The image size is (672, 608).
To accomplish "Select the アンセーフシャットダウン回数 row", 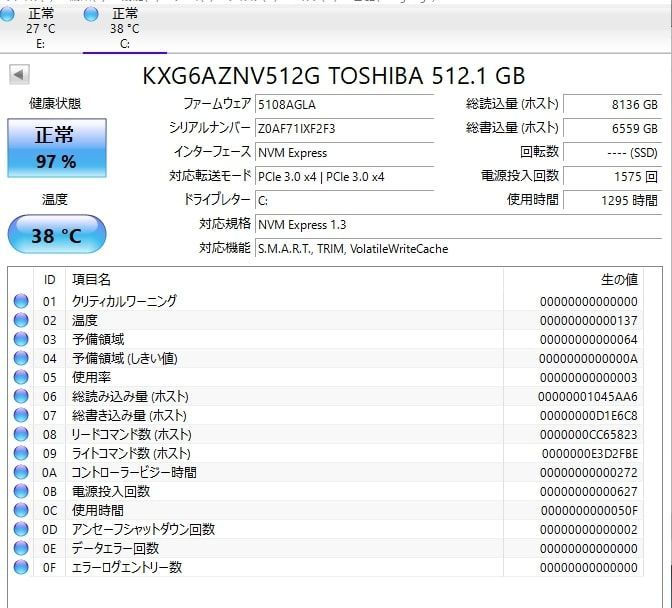I will [x=326, y=529].
